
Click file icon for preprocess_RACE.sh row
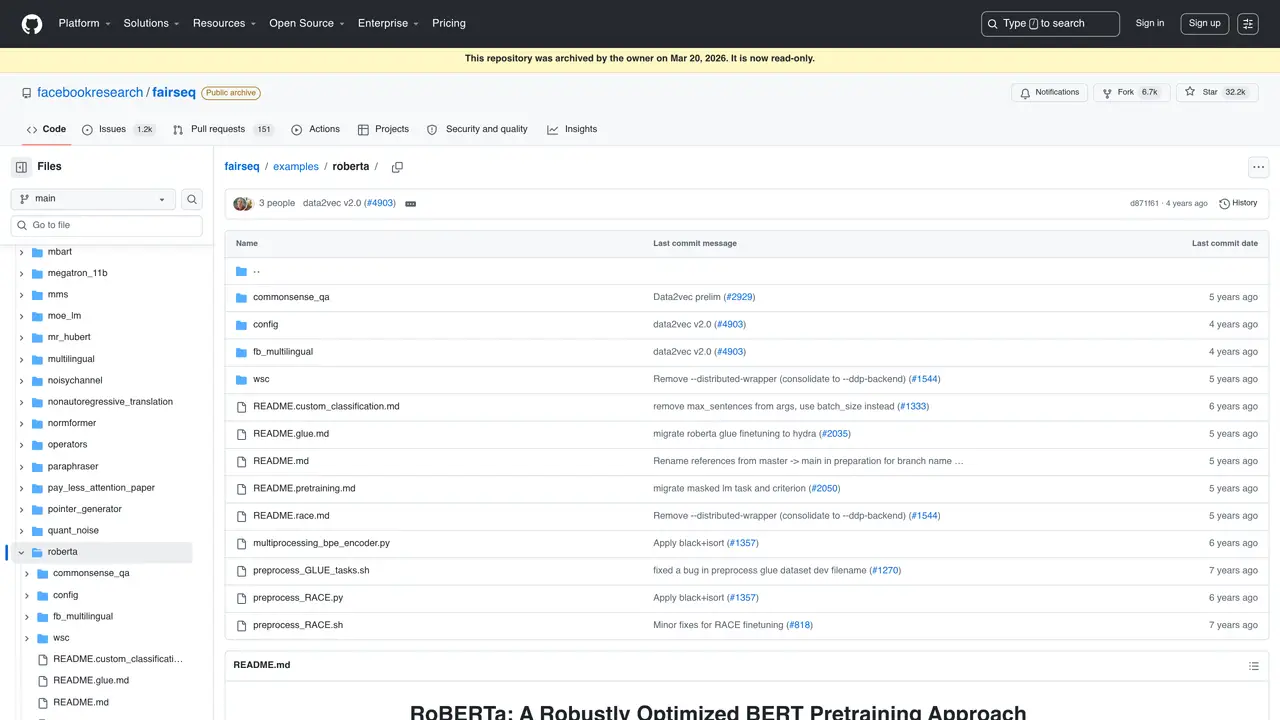[x=241, y=625]
